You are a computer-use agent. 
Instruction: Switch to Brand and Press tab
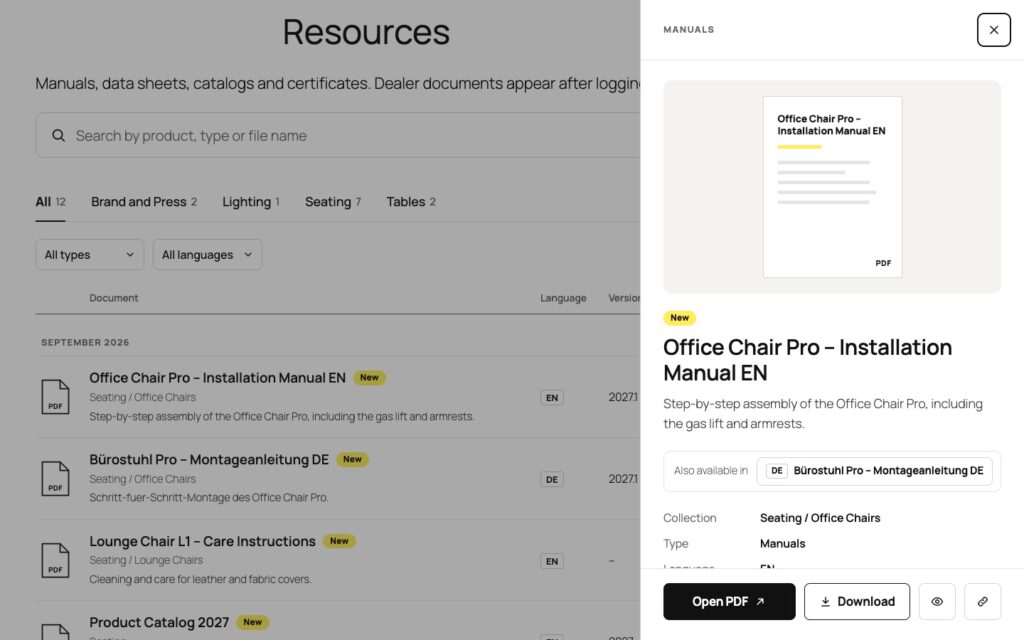tap(144, 202)
